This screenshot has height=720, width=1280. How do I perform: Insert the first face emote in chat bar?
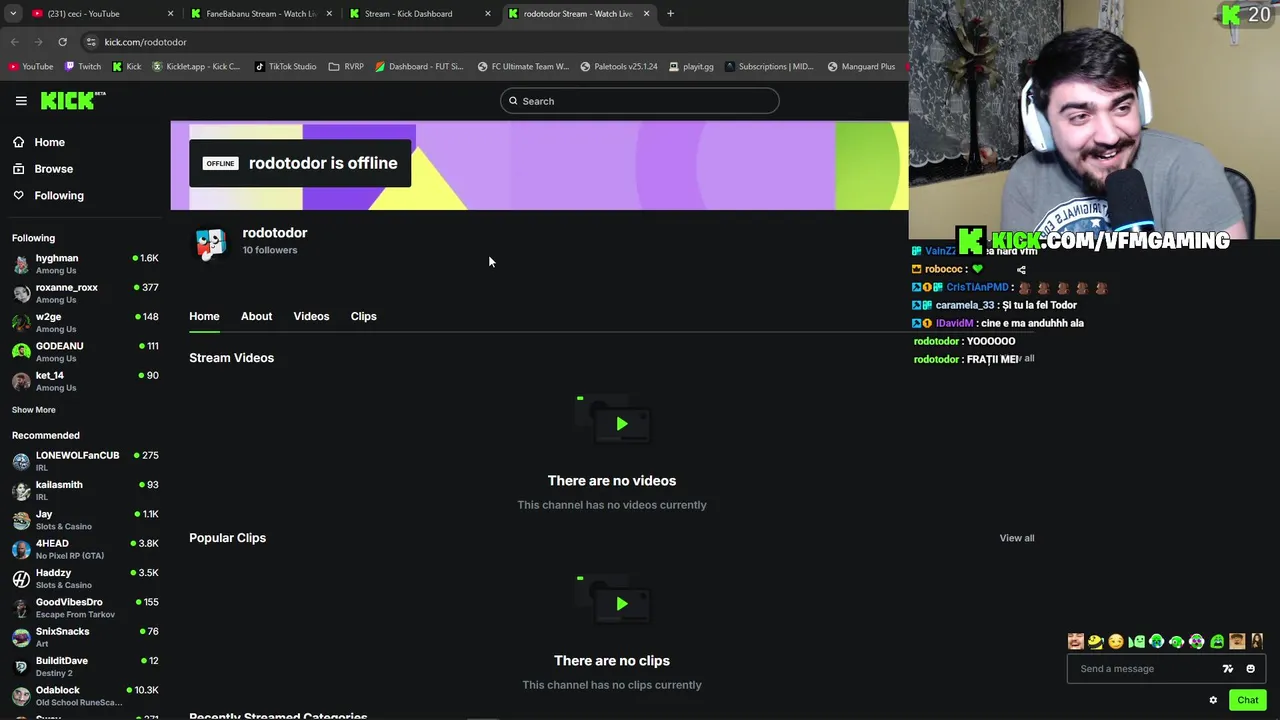(x=1076, y=641)
